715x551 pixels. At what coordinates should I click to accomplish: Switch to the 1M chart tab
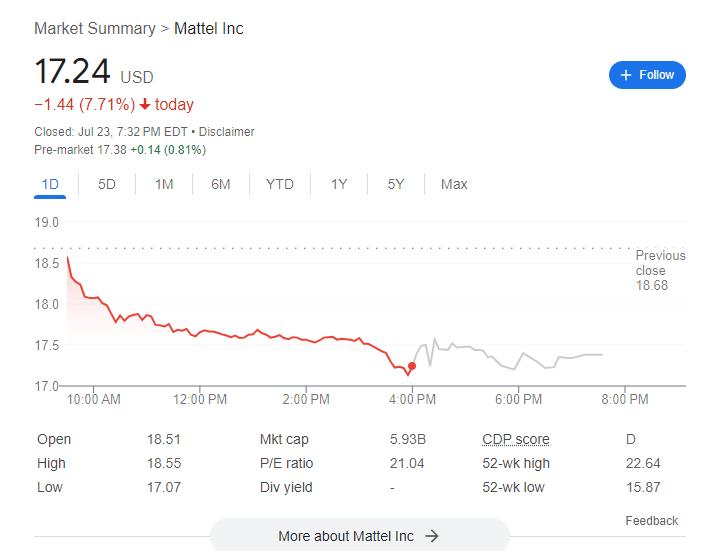click(x=164, y=184)
